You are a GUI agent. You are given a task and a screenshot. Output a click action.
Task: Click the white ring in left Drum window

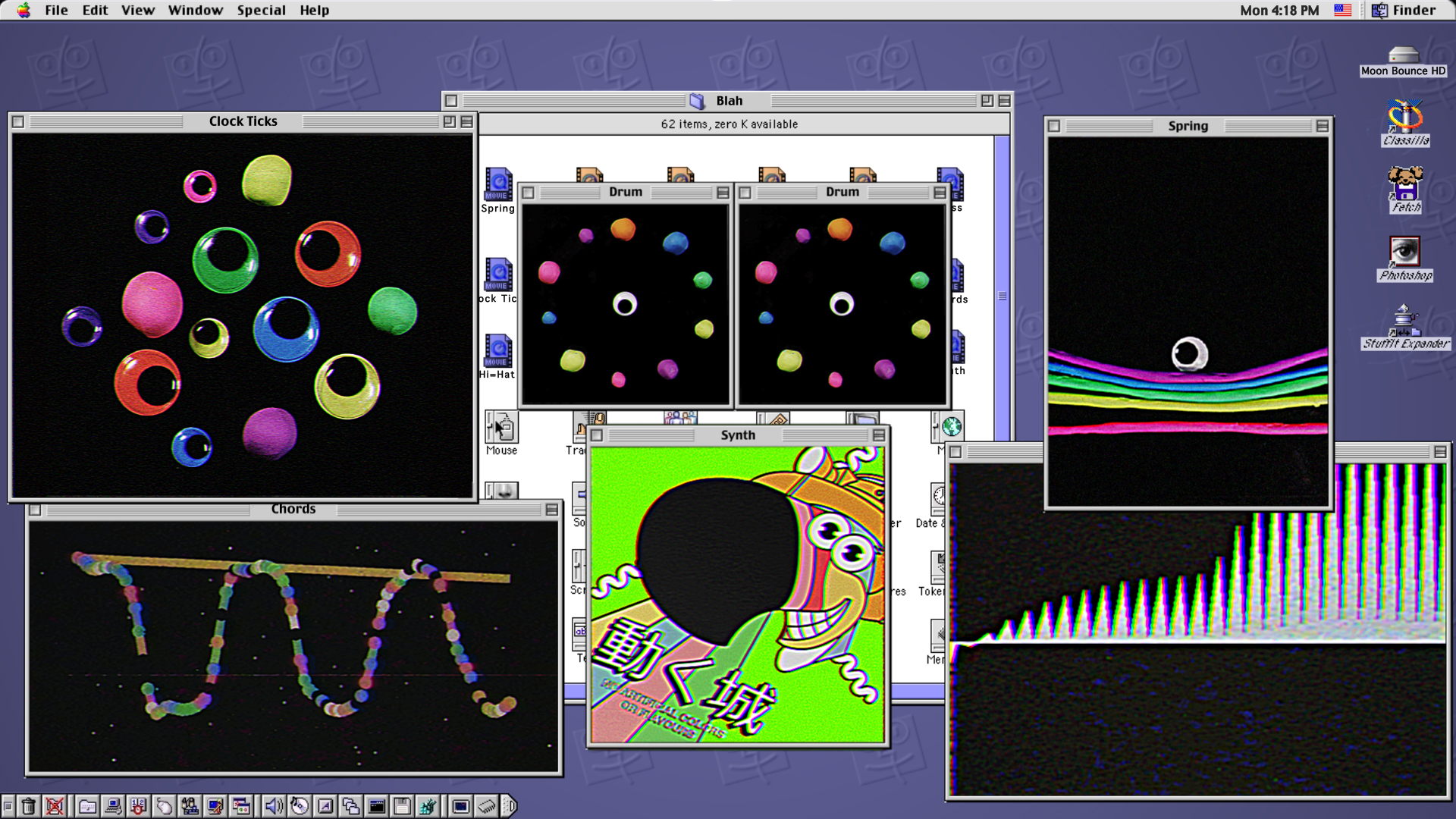(x=625, y=304)
